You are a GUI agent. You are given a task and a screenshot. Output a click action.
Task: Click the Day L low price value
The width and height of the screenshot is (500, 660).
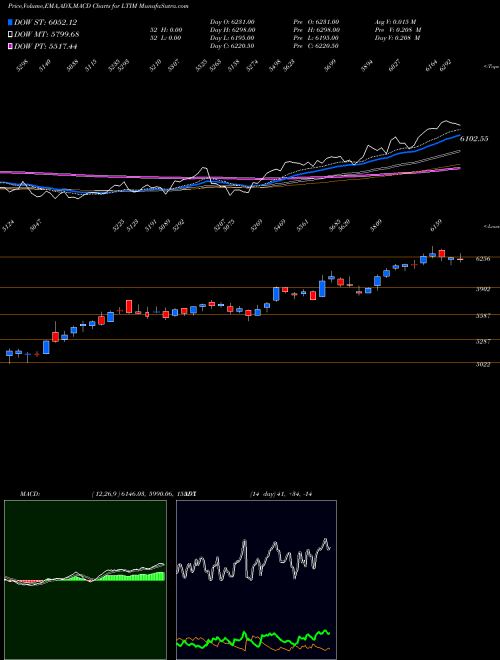[x=232, y=38]
